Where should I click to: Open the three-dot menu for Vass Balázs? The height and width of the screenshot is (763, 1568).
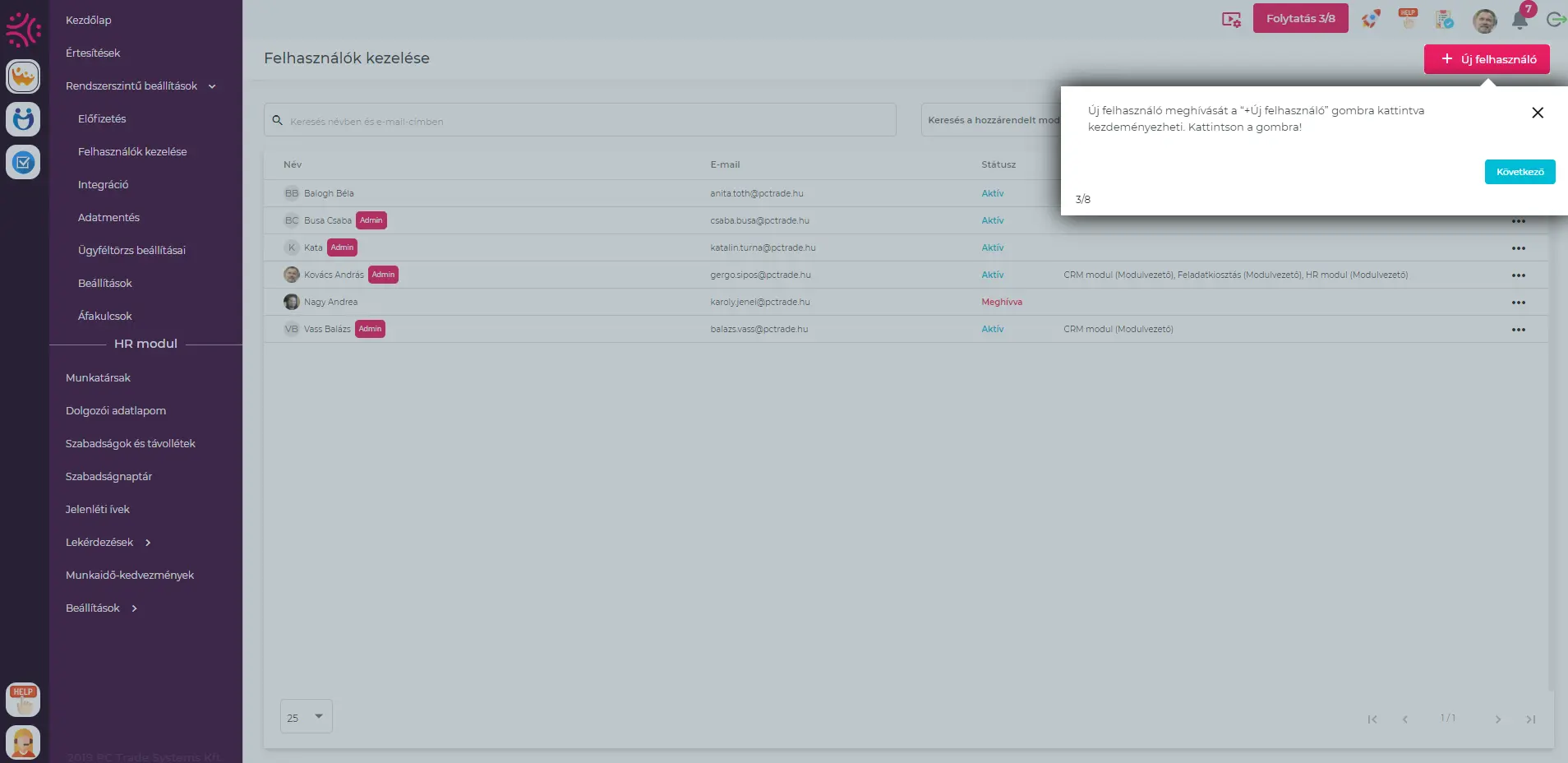(1518, 330)
